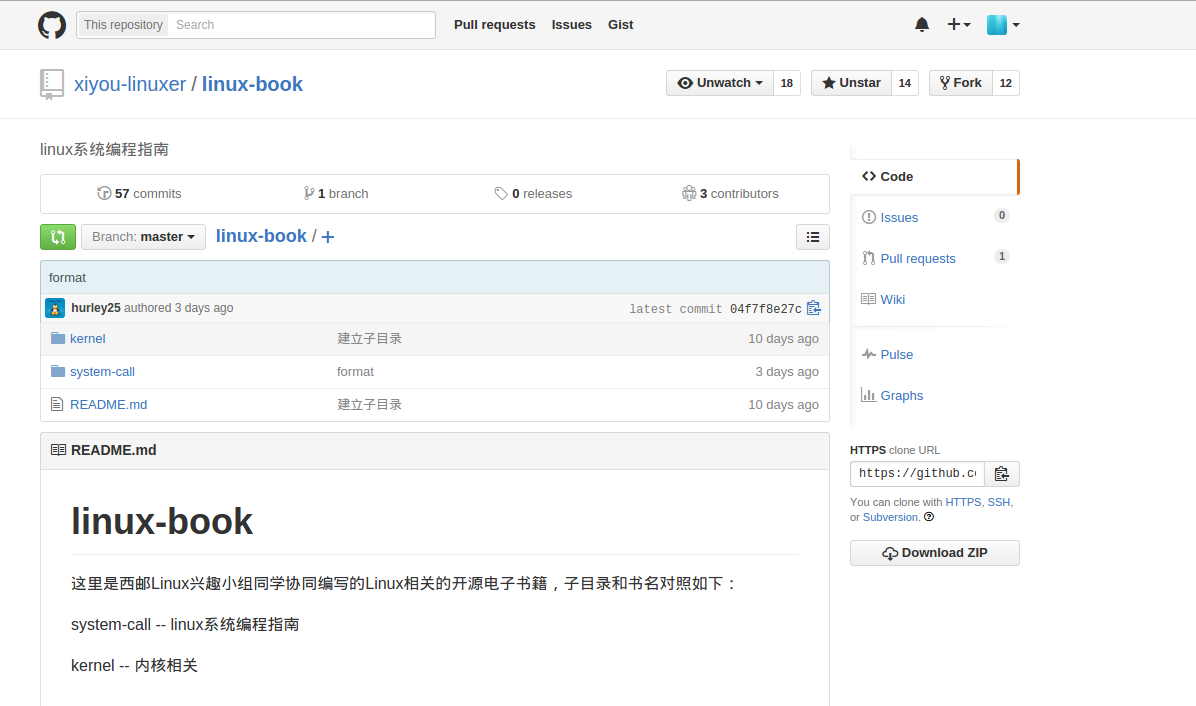
Task: Switch clone URL to HTTPS link
Action: point(963,502)
